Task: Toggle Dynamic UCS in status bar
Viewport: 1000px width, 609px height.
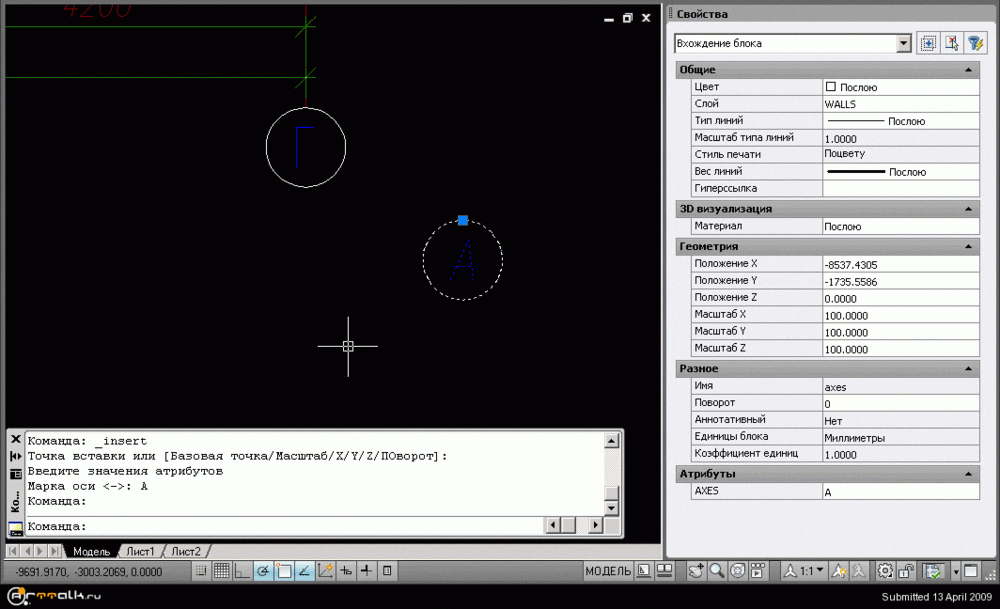Action: click(325, 571)
